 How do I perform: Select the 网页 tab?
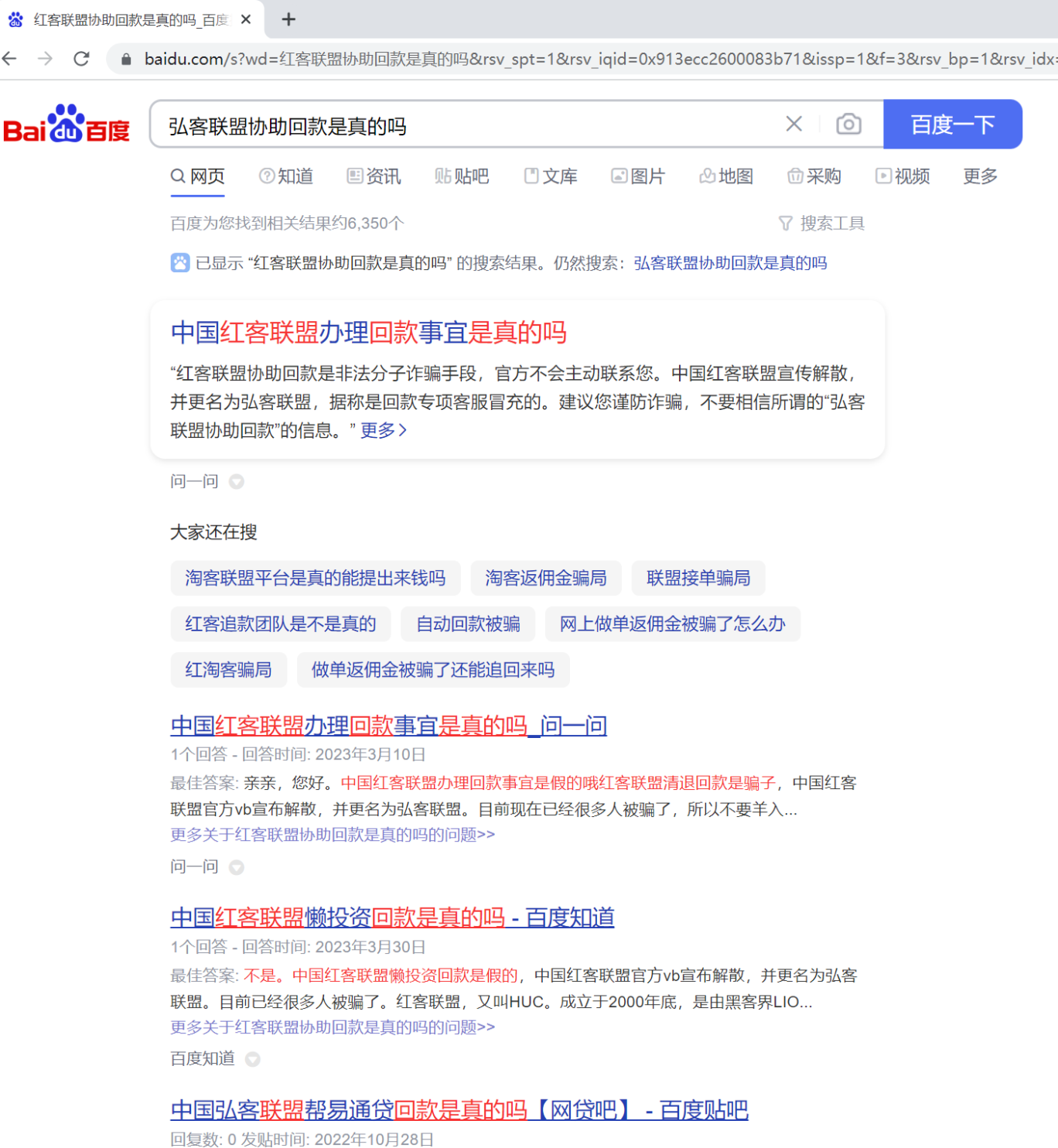pyautogui.click(x=198, y=176)
